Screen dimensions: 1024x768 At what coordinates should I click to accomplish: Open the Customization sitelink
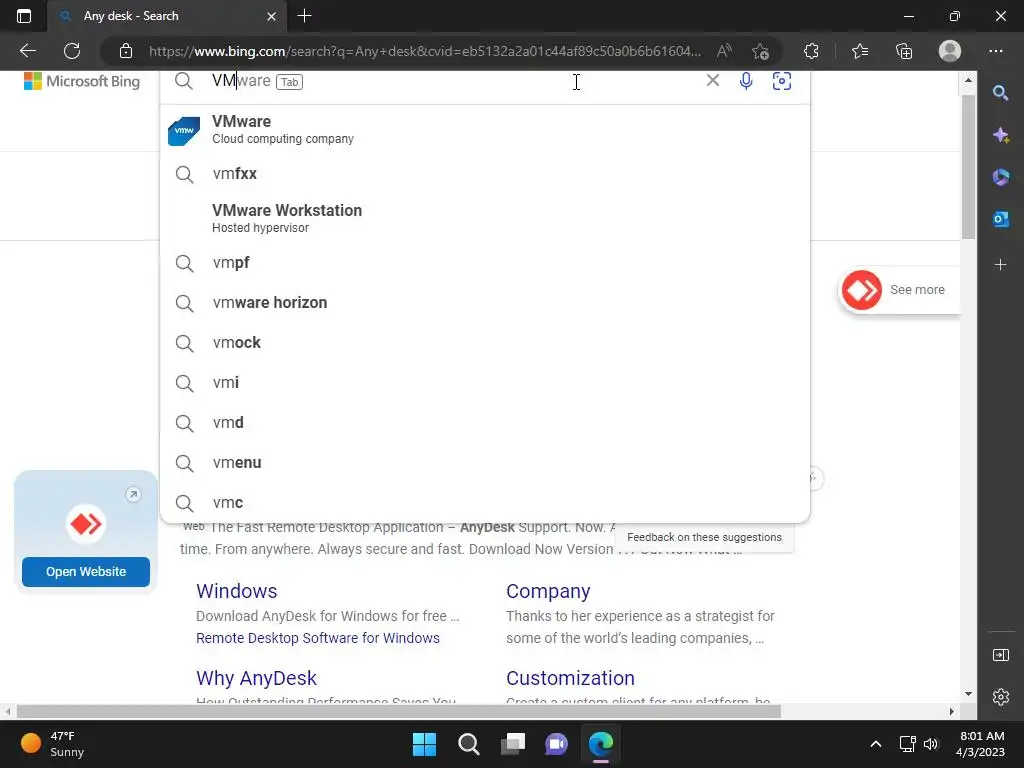tap(570, 678)
